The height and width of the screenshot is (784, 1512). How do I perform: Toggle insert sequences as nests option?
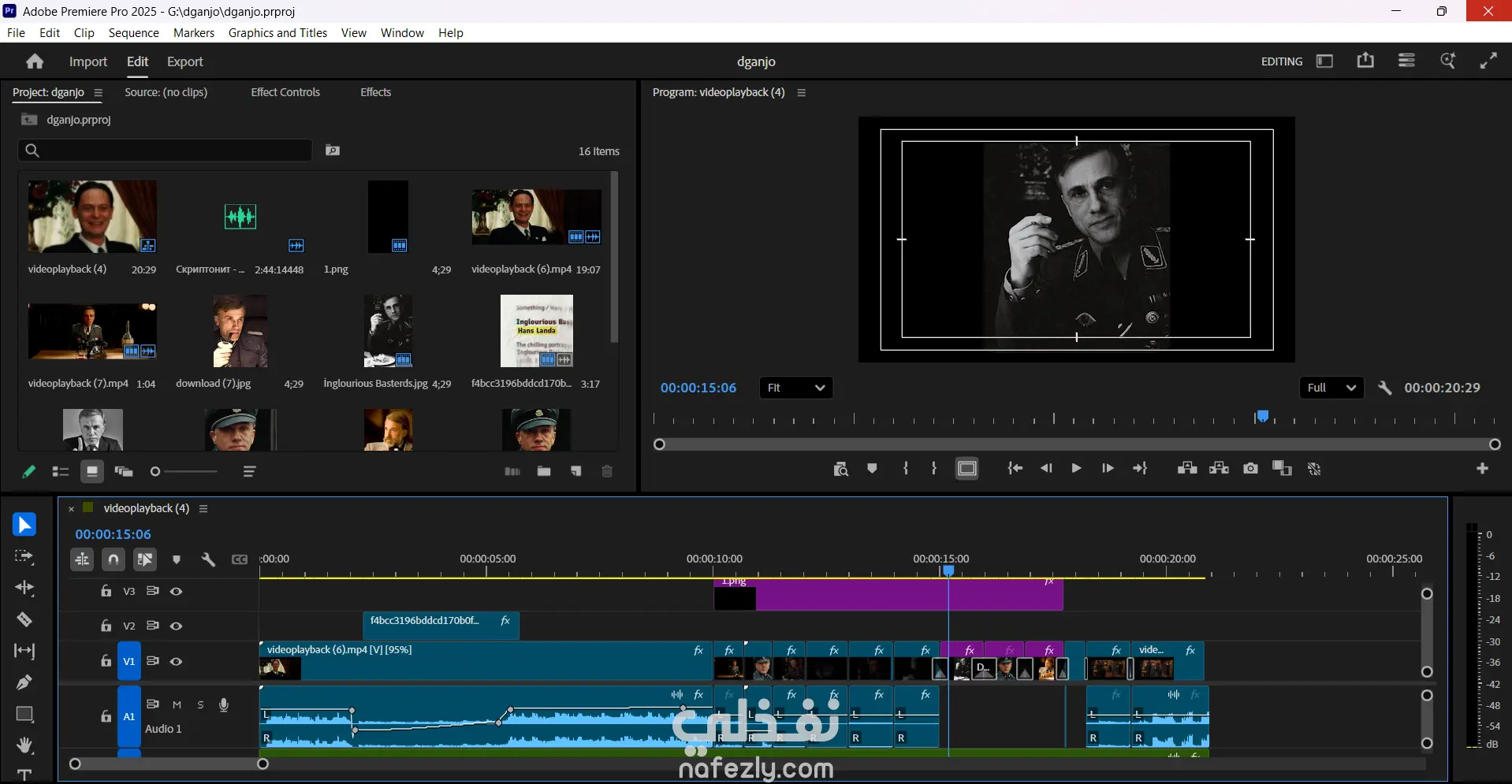[82, 559]
